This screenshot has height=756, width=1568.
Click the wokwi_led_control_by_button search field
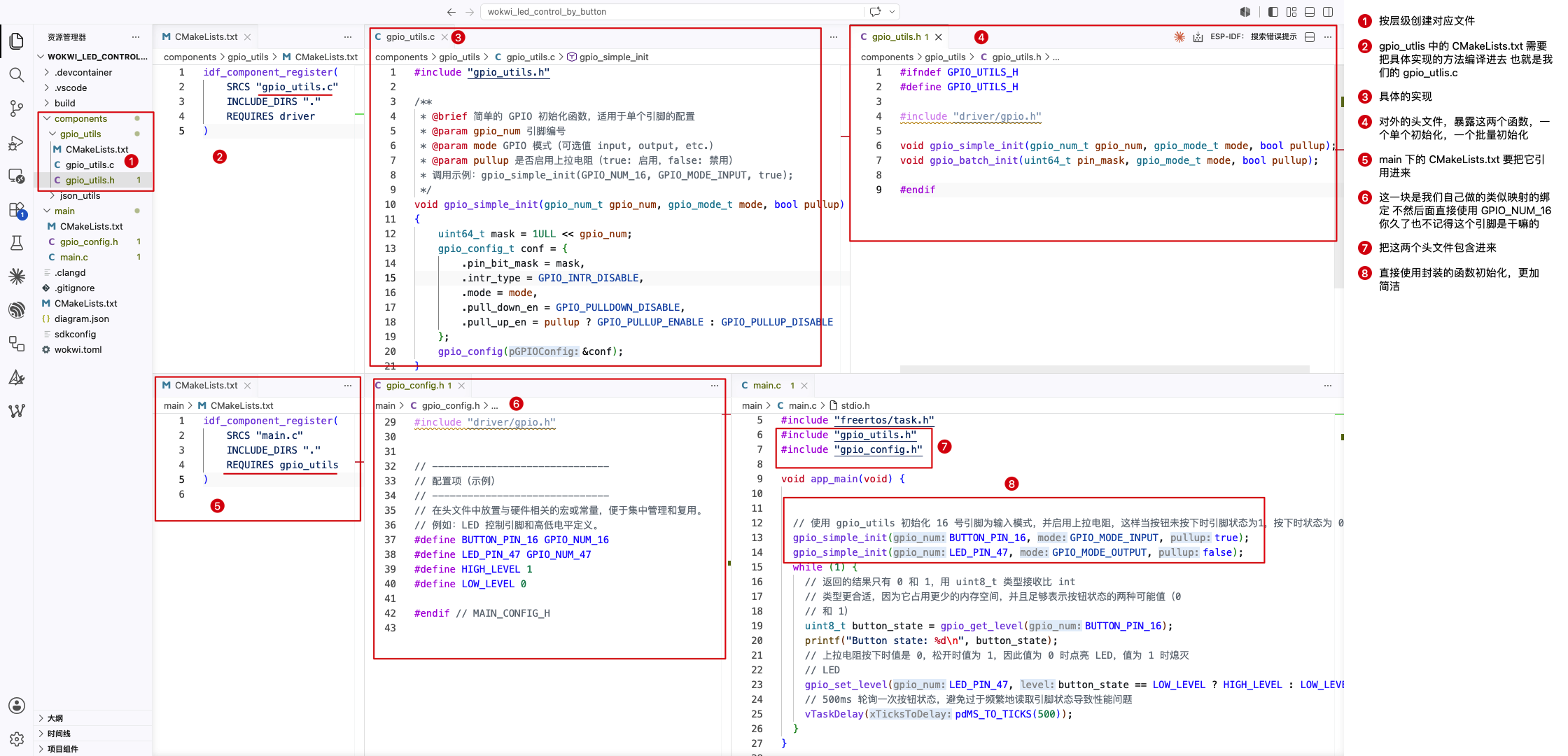pyautogui.click(x=672, y=12)
